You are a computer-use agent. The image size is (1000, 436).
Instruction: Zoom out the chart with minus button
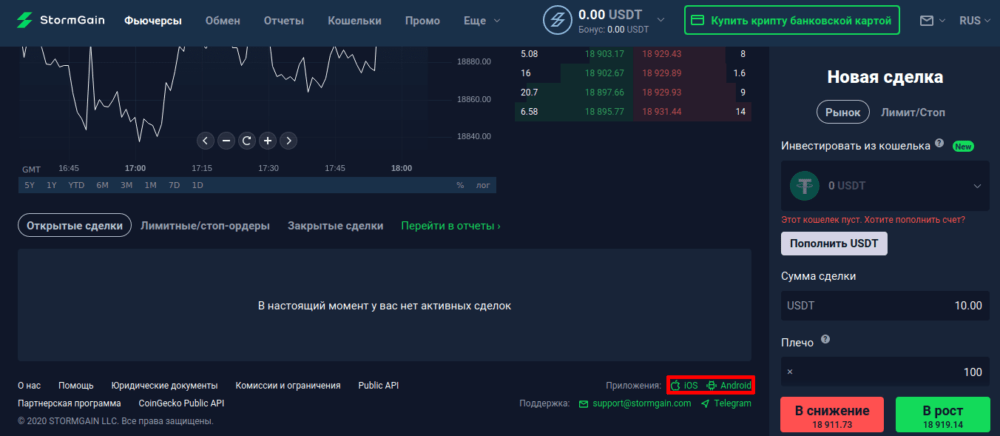(x=226, y=141)
